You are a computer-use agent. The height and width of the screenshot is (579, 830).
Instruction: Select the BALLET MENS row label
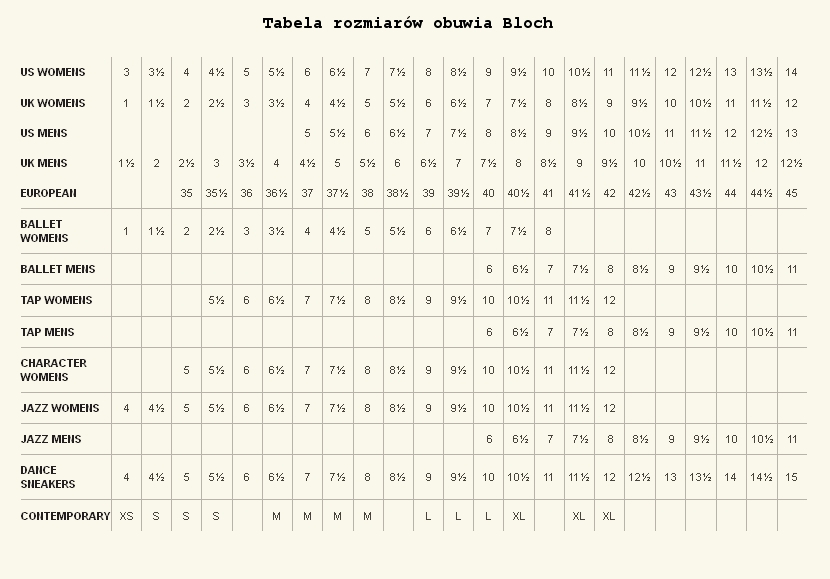(x=58, y=269)
